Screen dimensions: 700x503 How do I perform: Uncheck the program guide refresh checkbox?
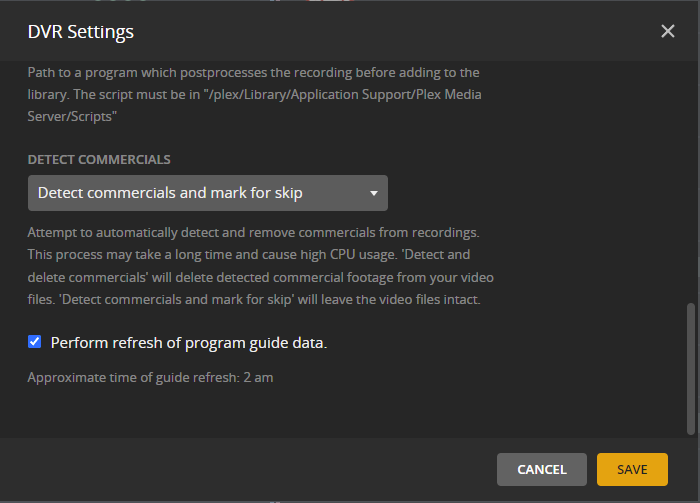pos(35,342)
